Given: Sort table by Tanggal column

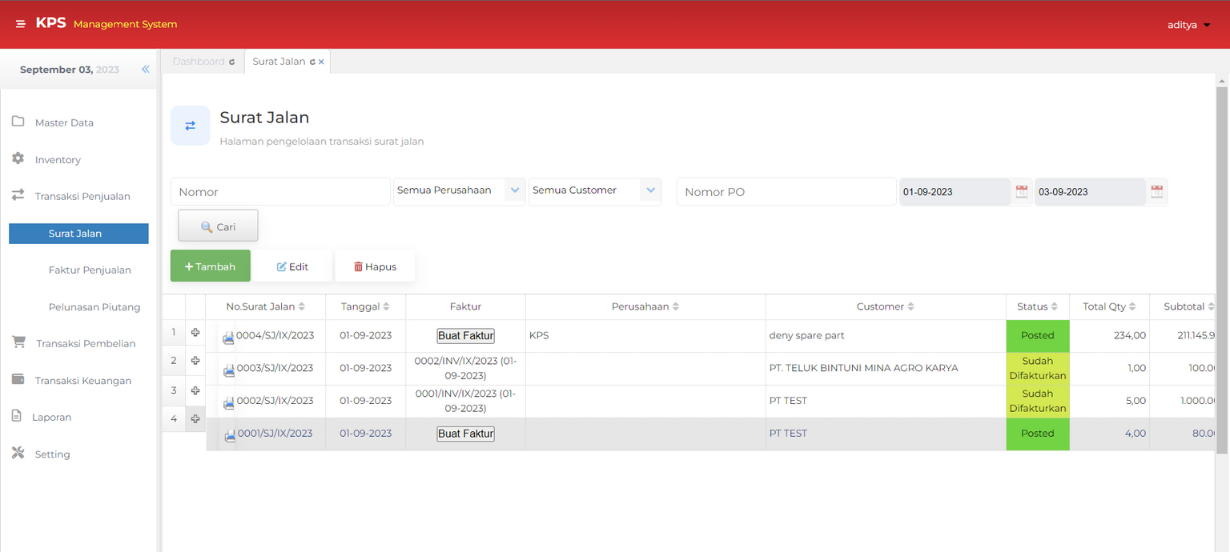Looking at the screenshot, I should pos(365,307).
